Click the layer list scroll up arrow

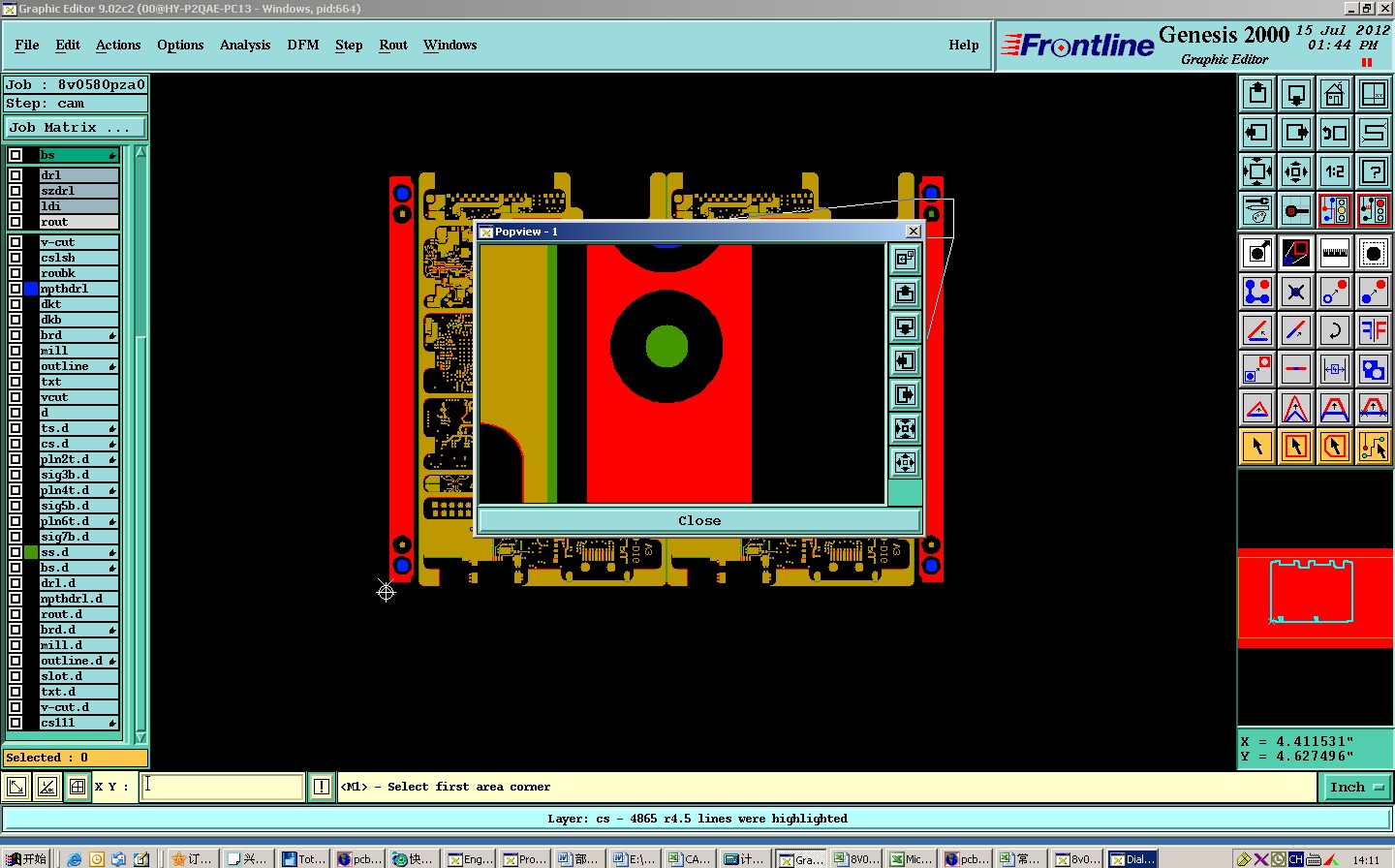coord(140,152)
